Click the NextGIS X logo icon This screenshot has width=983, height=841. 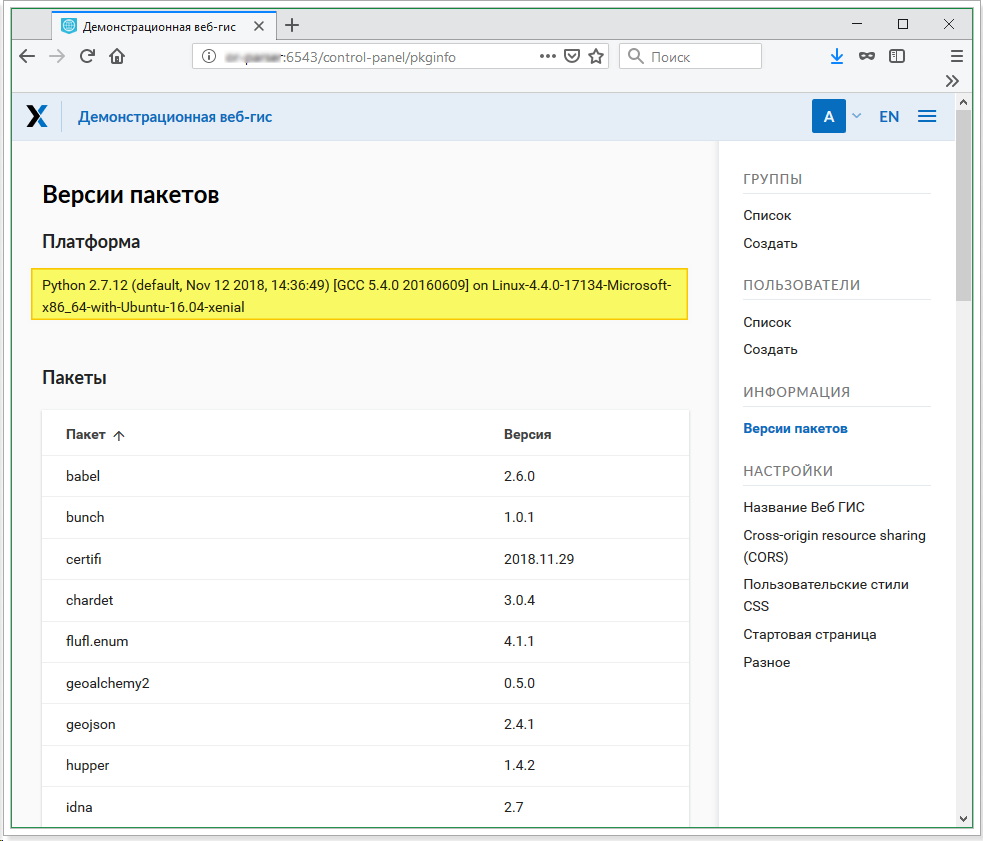tap(37, 117)
